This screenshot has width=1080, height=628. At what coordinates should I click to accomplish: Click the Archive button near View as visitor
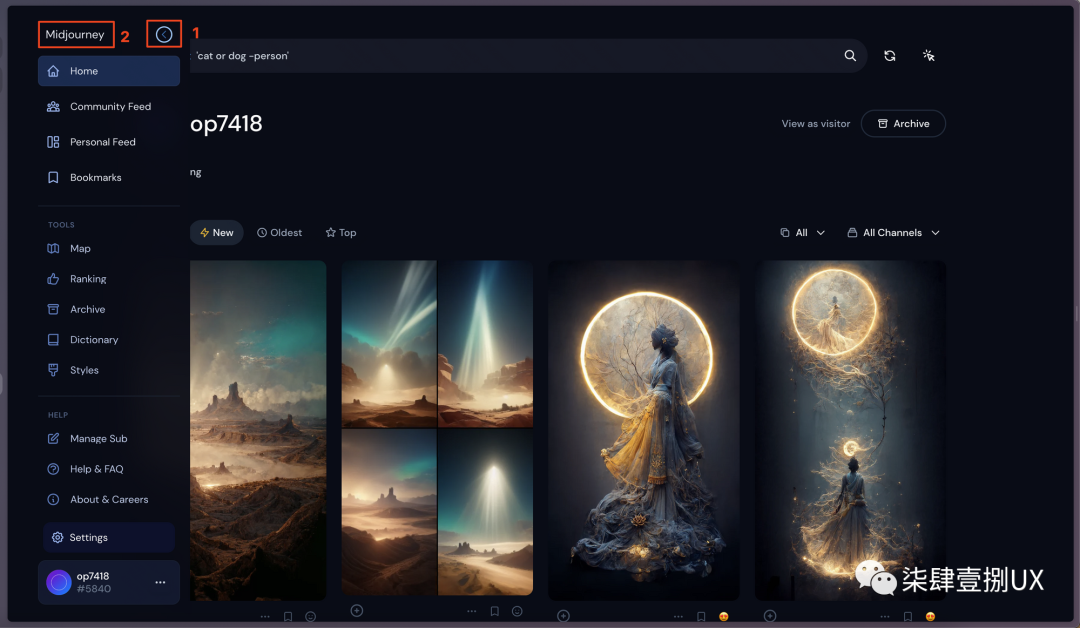pyautogui.click(x=903, y=124)
